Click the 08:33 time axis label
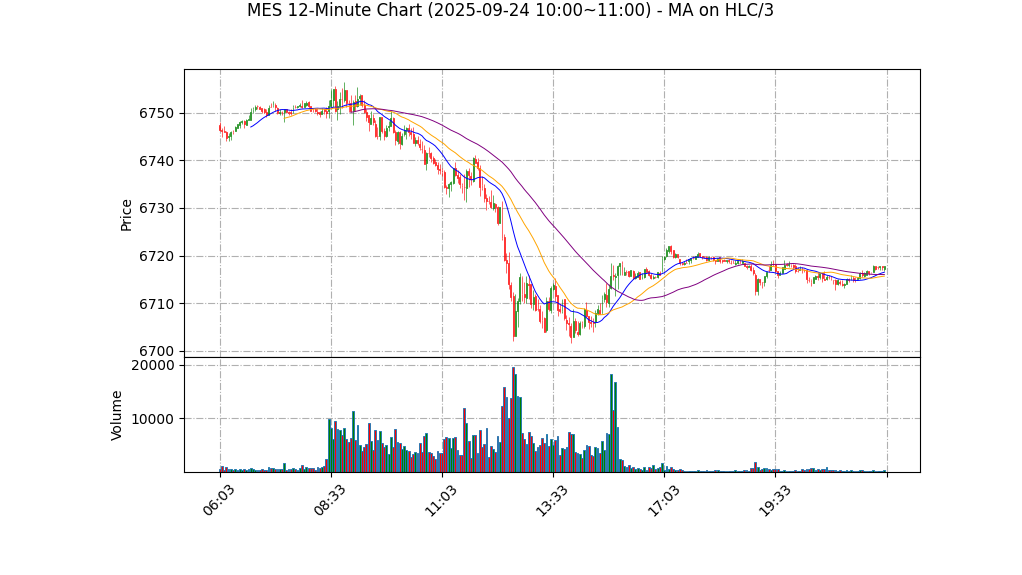The width and height of the screenshot is (1022, 575). pyautogui.click(x=329, y=501)
